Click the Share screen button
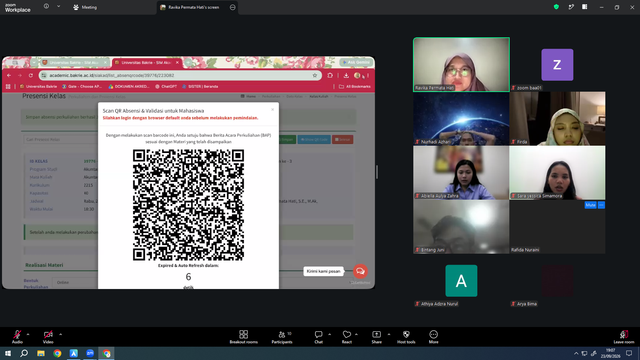640x360 pixels. (x=376, y=337)
